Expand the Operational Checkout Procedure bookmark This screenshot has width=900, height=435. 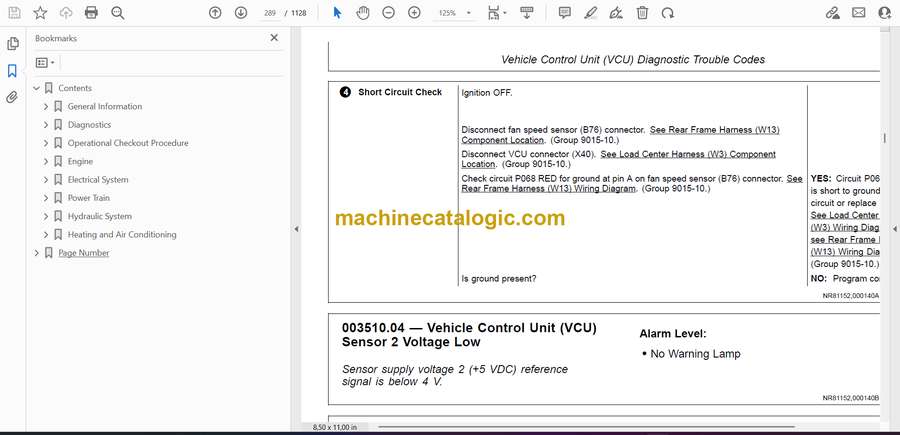(x=46, y=143)
